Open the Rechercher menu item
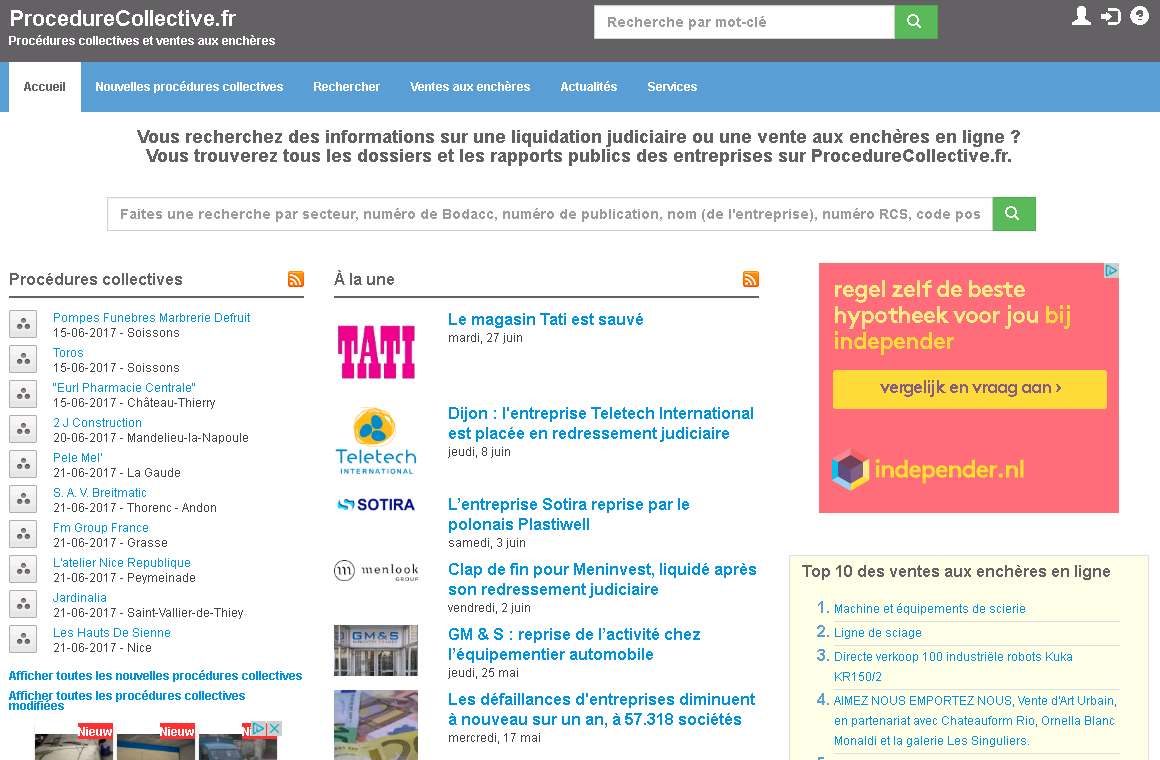The width and height of the screenshot is (1160, 760). click(x=346, y=87)
